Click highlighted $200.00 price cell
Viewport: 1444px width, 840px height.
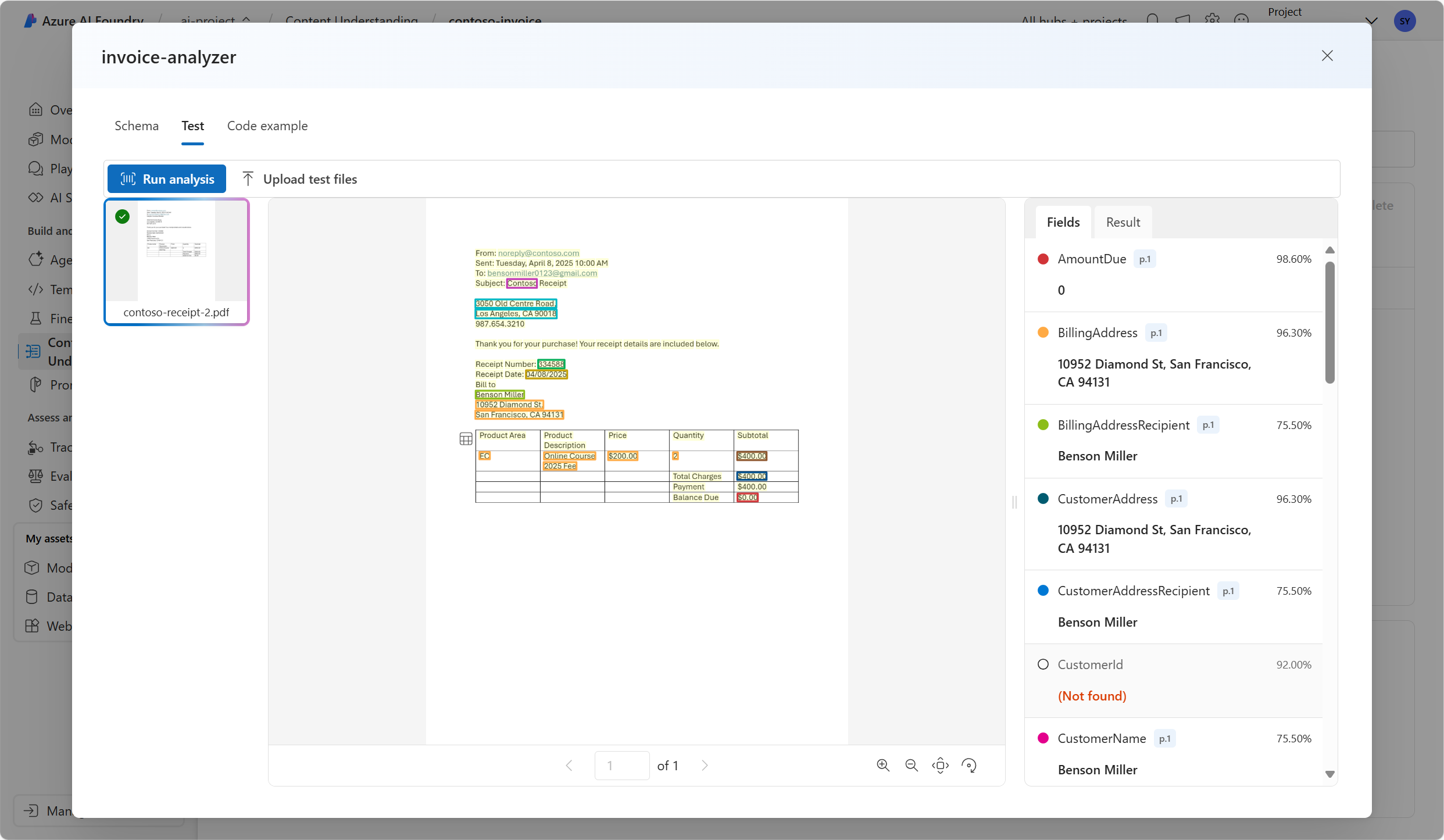(x=623, y=456)
